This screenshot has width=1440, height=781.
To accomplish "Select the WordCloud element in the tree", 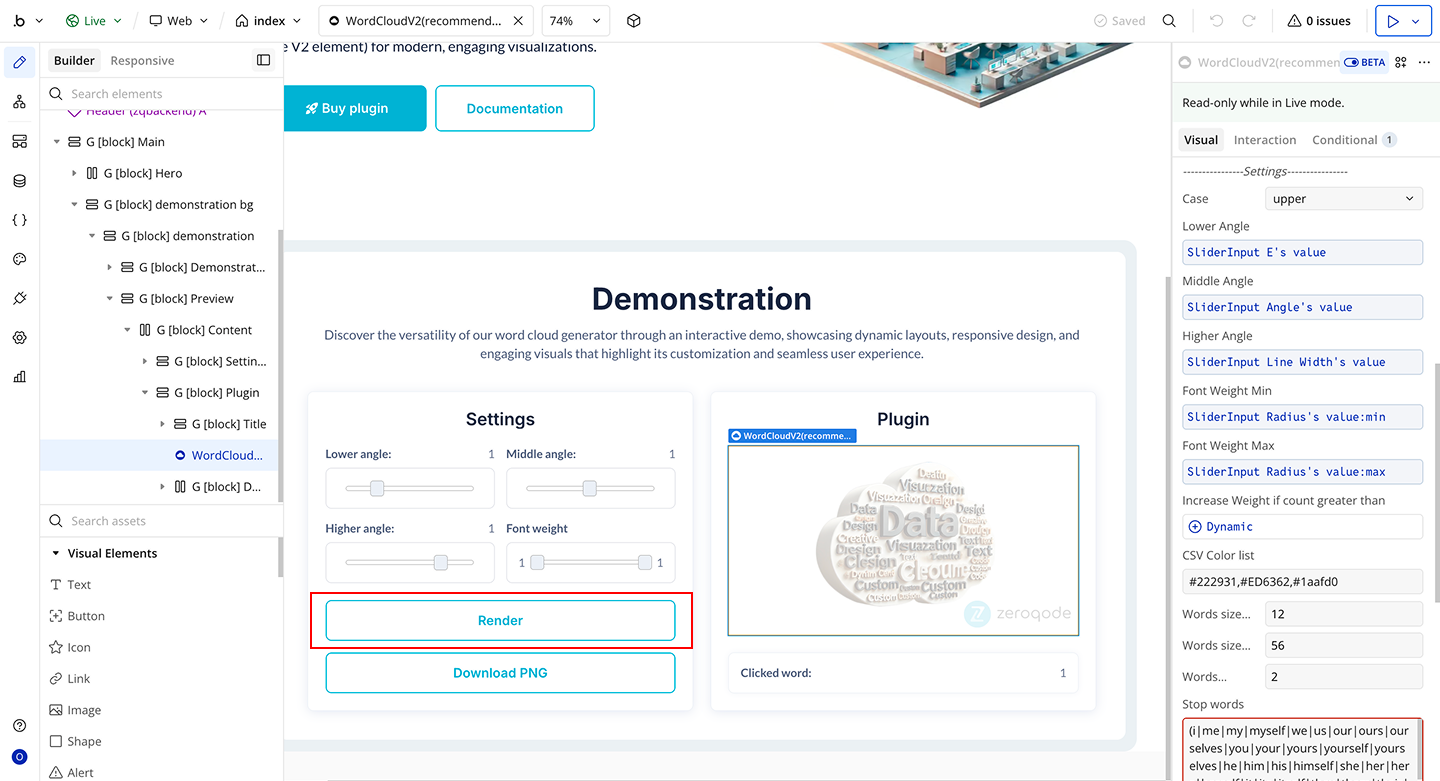I will [x=162, y=455].
